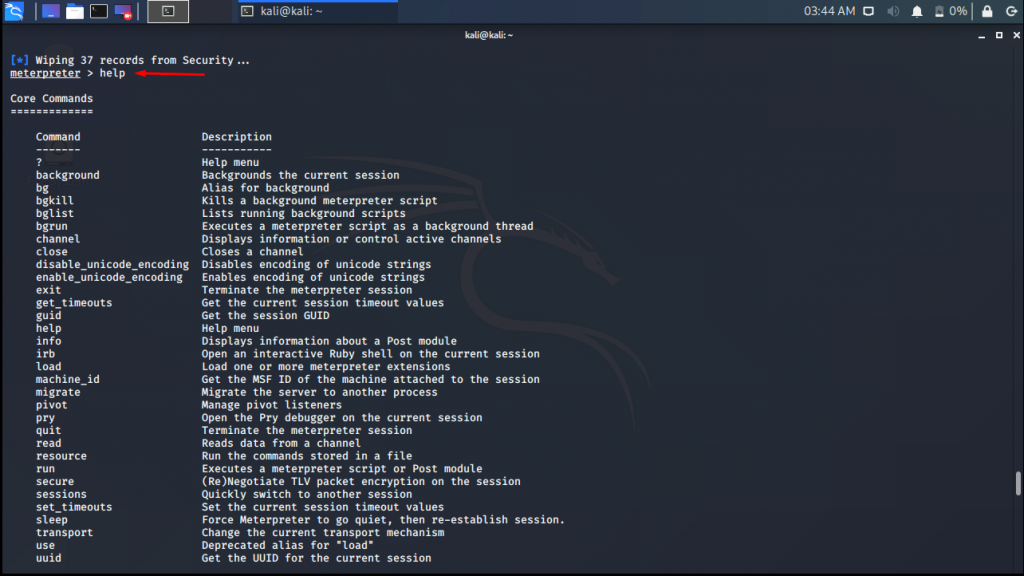
Task: Click the 'background' command row
Action: (217, 175)
